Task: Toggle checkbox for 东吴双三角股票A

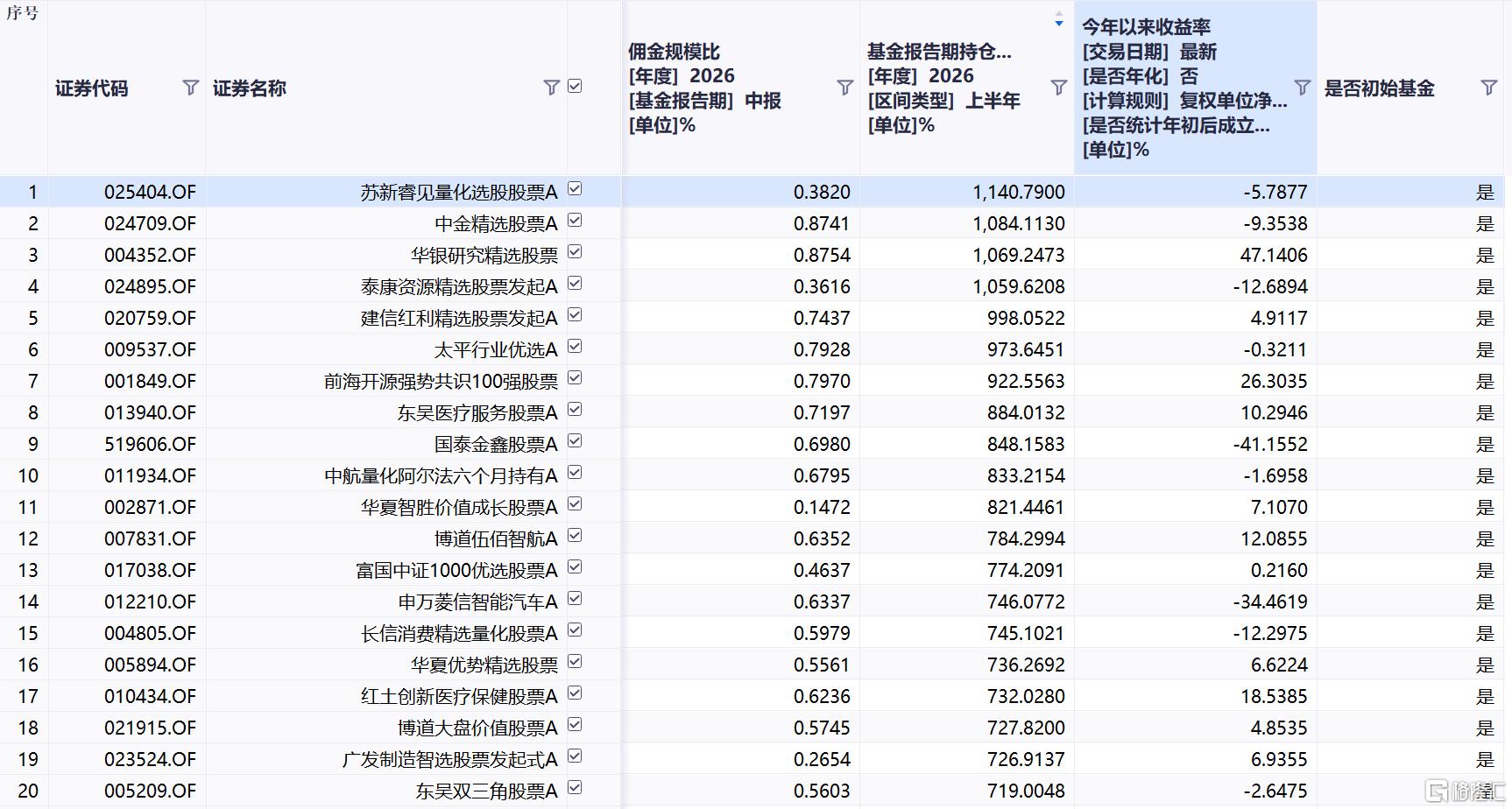Action: click(575, 788)
